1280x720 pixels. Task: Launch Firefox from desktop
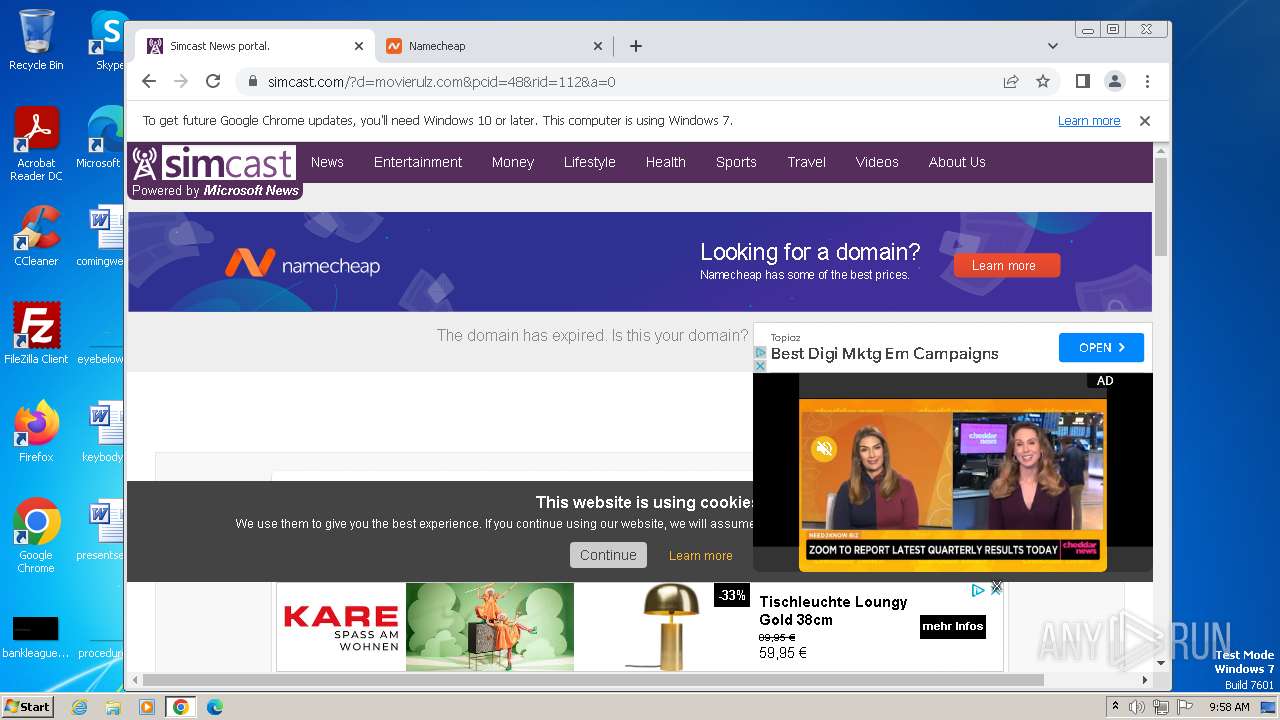click(x=36, y=432)
